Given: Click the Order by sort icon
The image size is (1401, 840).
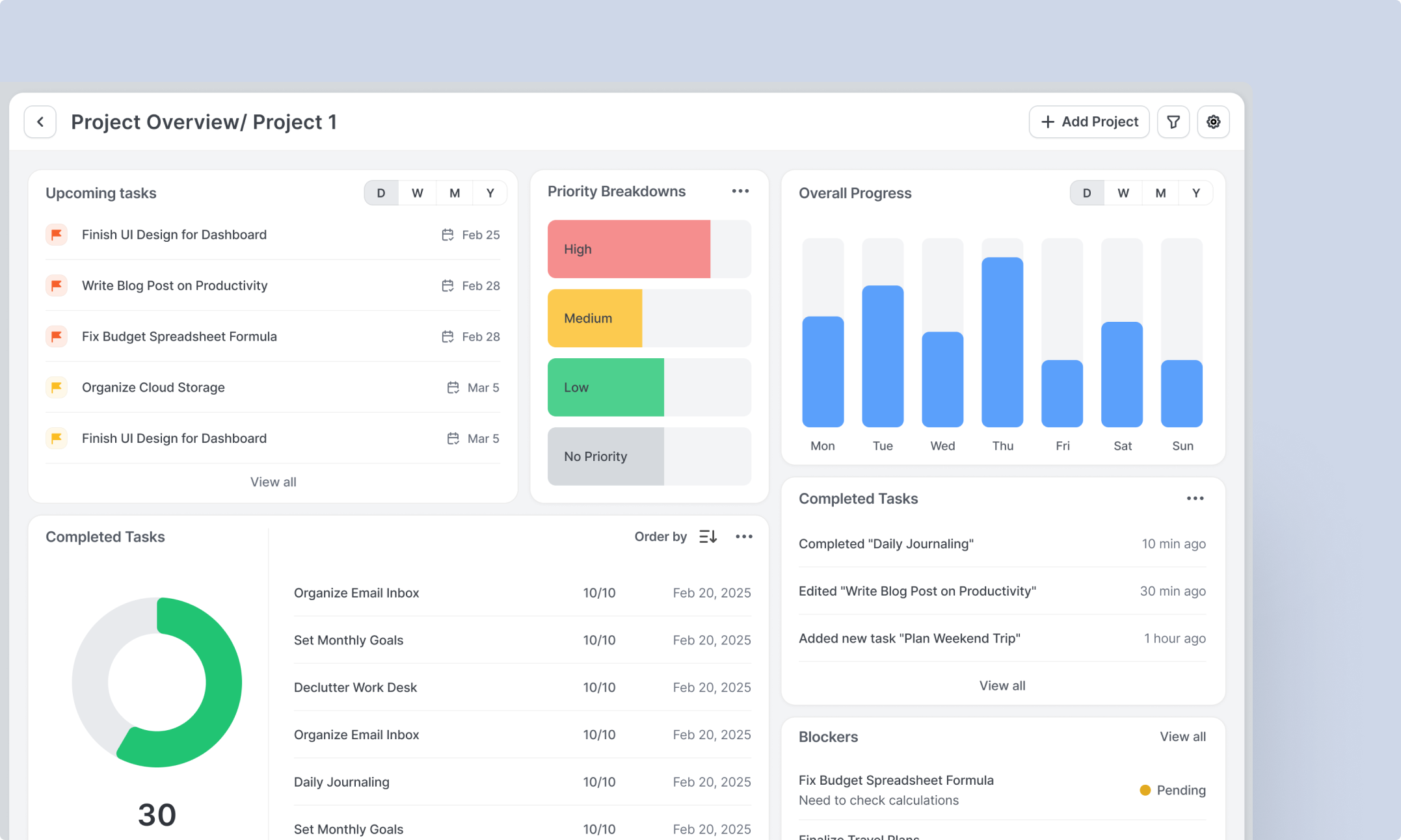Looking at the screenshot, I should [x=708, y=536].
